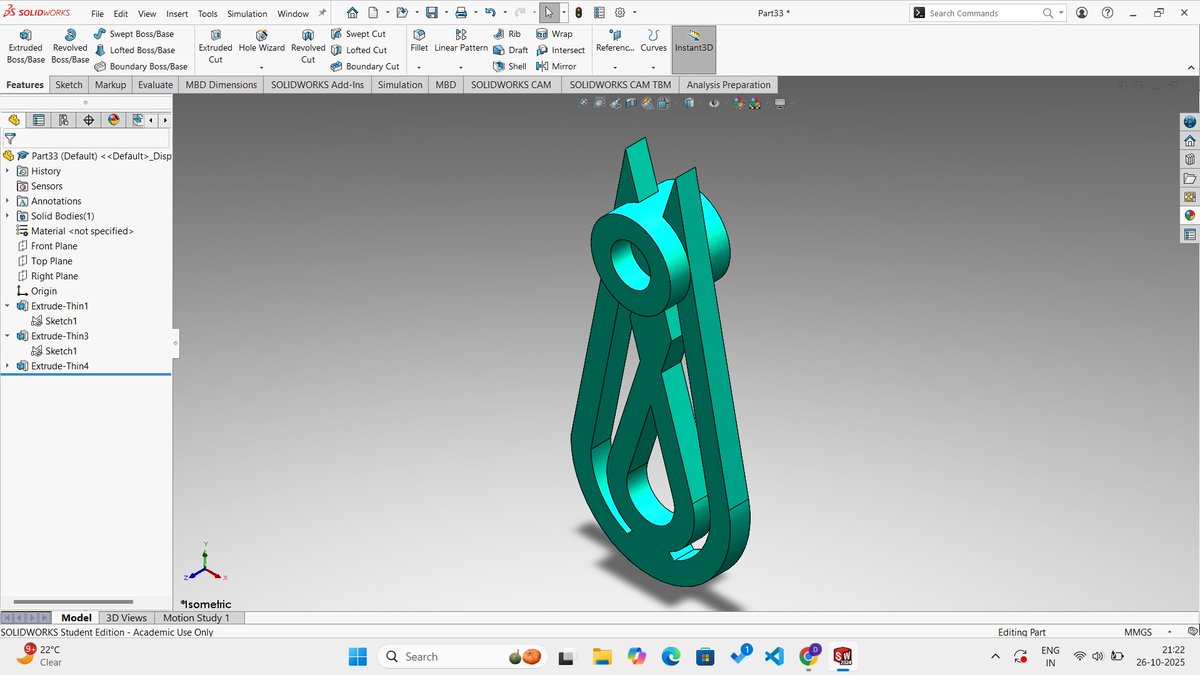The image size is (1200, 675).
Task: Select the Extruded Cut tool
Action: pyautogui.click(x=215, y=47)
